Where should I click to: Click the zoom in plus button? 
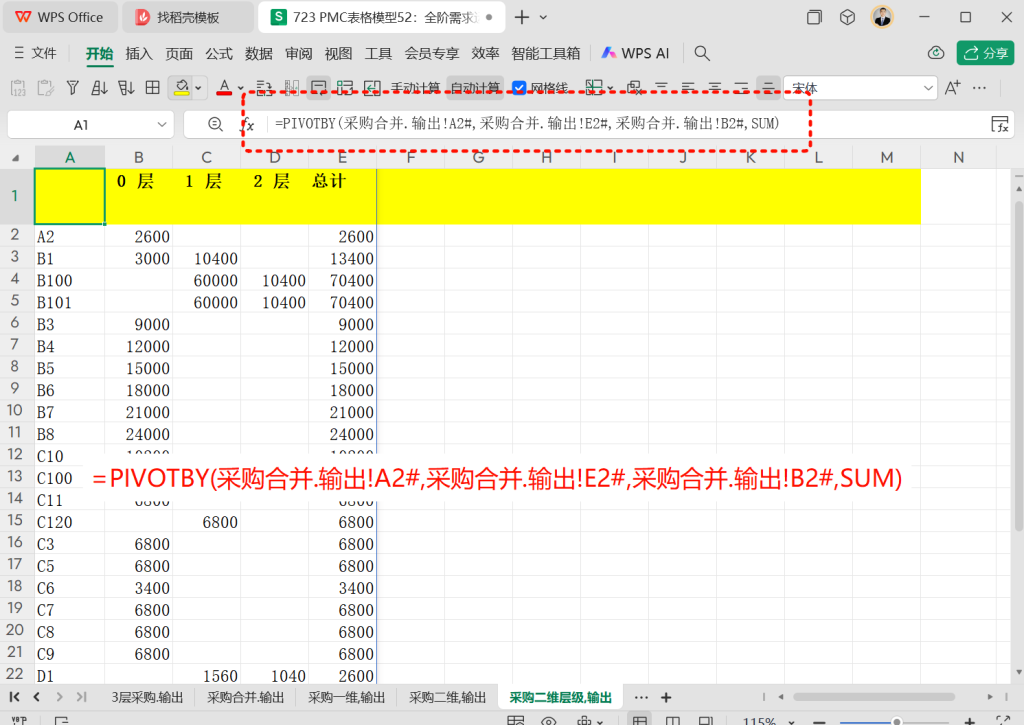click(970, 722)
